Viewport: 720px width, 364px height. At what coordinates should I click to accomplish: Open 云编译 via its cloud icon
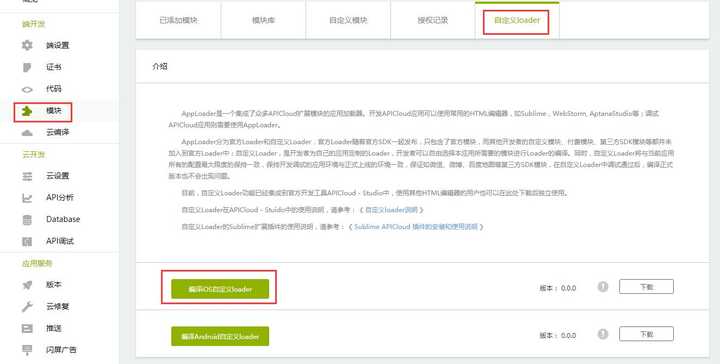pyautogui.click(x=27, y=133)
